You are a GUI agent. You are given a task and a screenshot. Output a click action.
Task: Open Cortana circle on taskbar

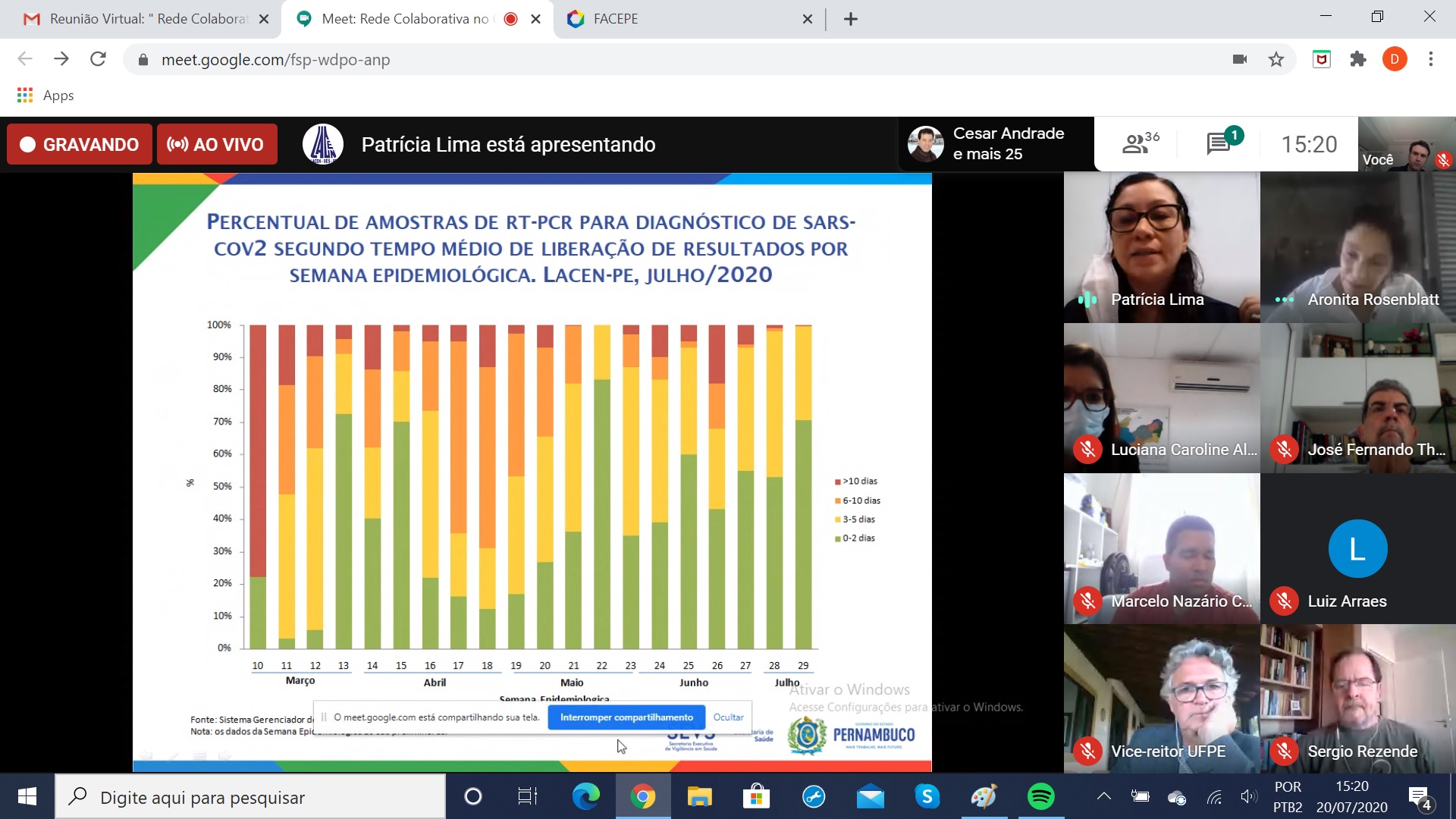click(472, 797)
